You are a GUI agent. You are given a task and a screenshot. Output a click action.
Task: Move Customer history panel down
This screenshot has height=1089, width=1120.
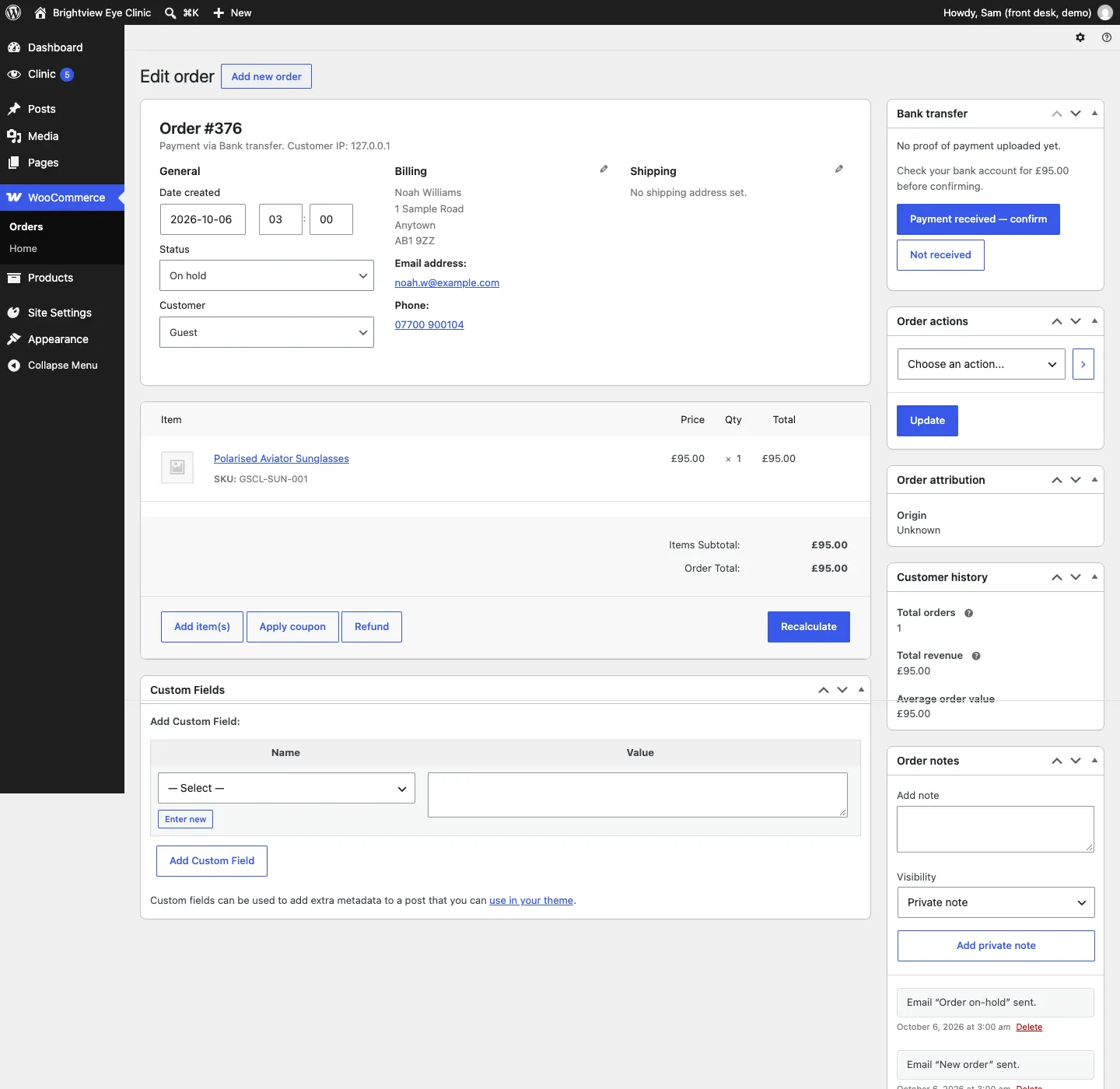click(x=1076, y=577)
